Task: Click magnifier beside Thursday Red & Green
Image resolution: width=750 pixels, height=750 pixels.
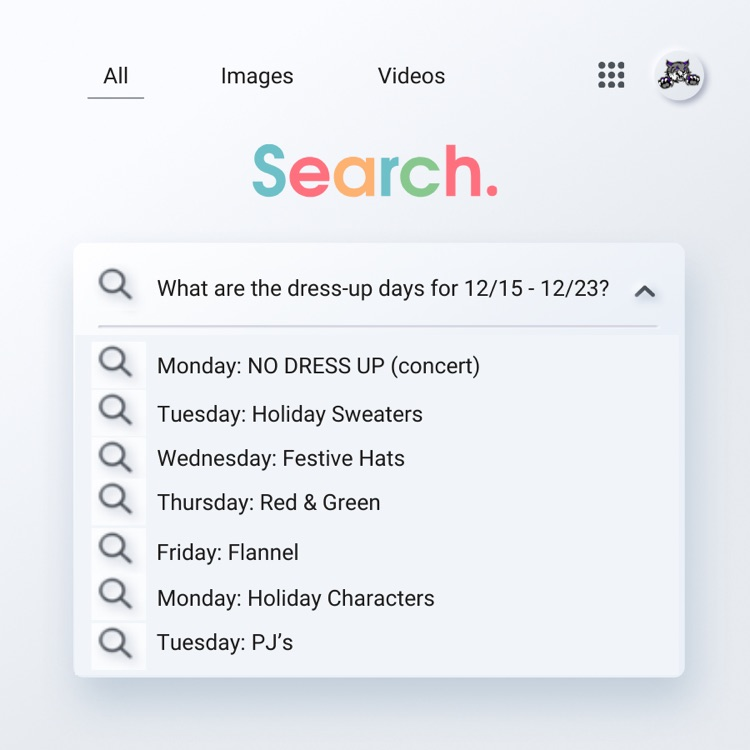Action: (x=116, y=500)
